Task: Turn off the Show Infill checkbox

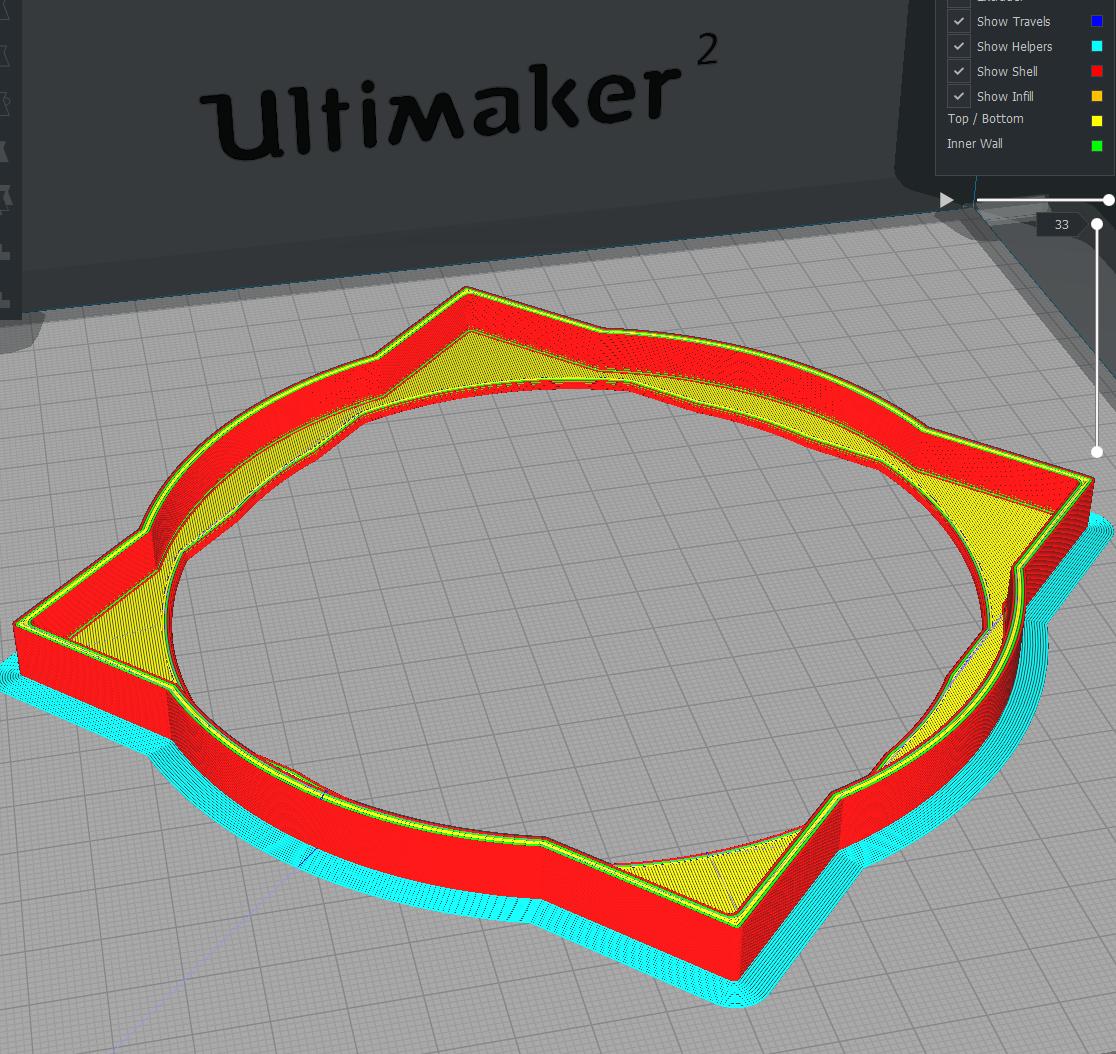Action: point(959,96)
